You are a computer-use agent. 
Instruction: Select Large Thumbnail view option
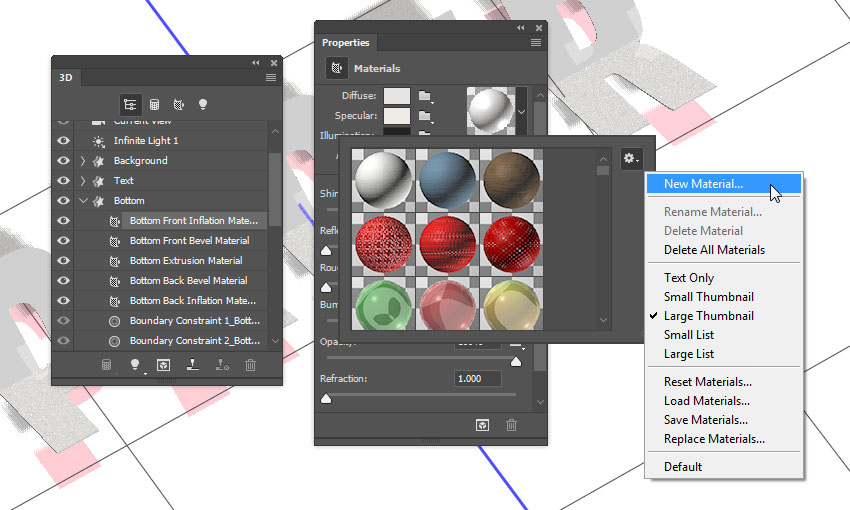(709, 315)
